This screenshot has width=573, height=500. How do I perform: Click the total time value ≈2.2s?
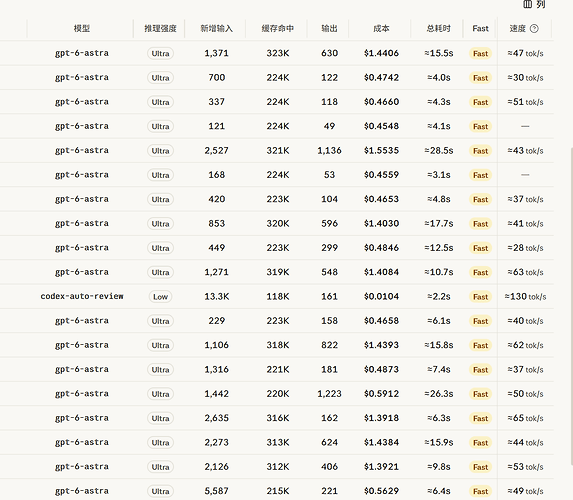(439, 296)
